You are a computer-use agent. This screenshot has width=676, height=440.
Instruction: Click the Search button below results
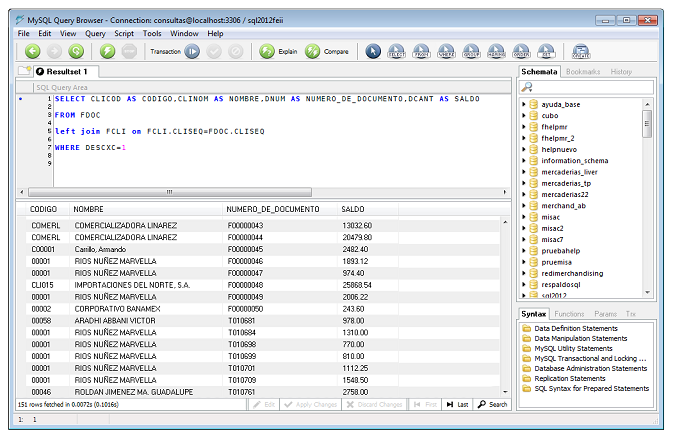[x=492, y=404]
